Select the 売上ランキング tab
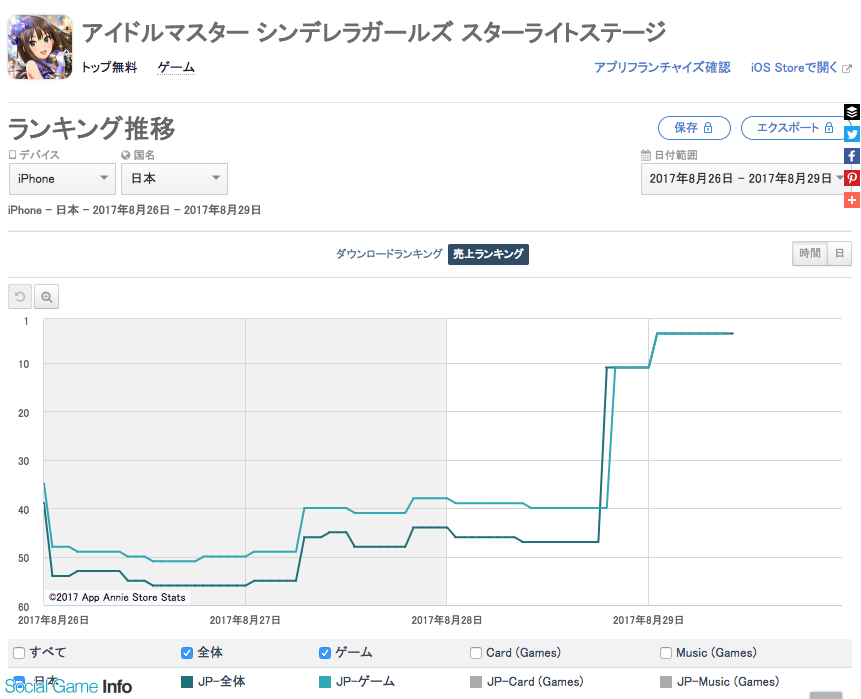This screenshot has width=861, height=699. tap(488, 254)
